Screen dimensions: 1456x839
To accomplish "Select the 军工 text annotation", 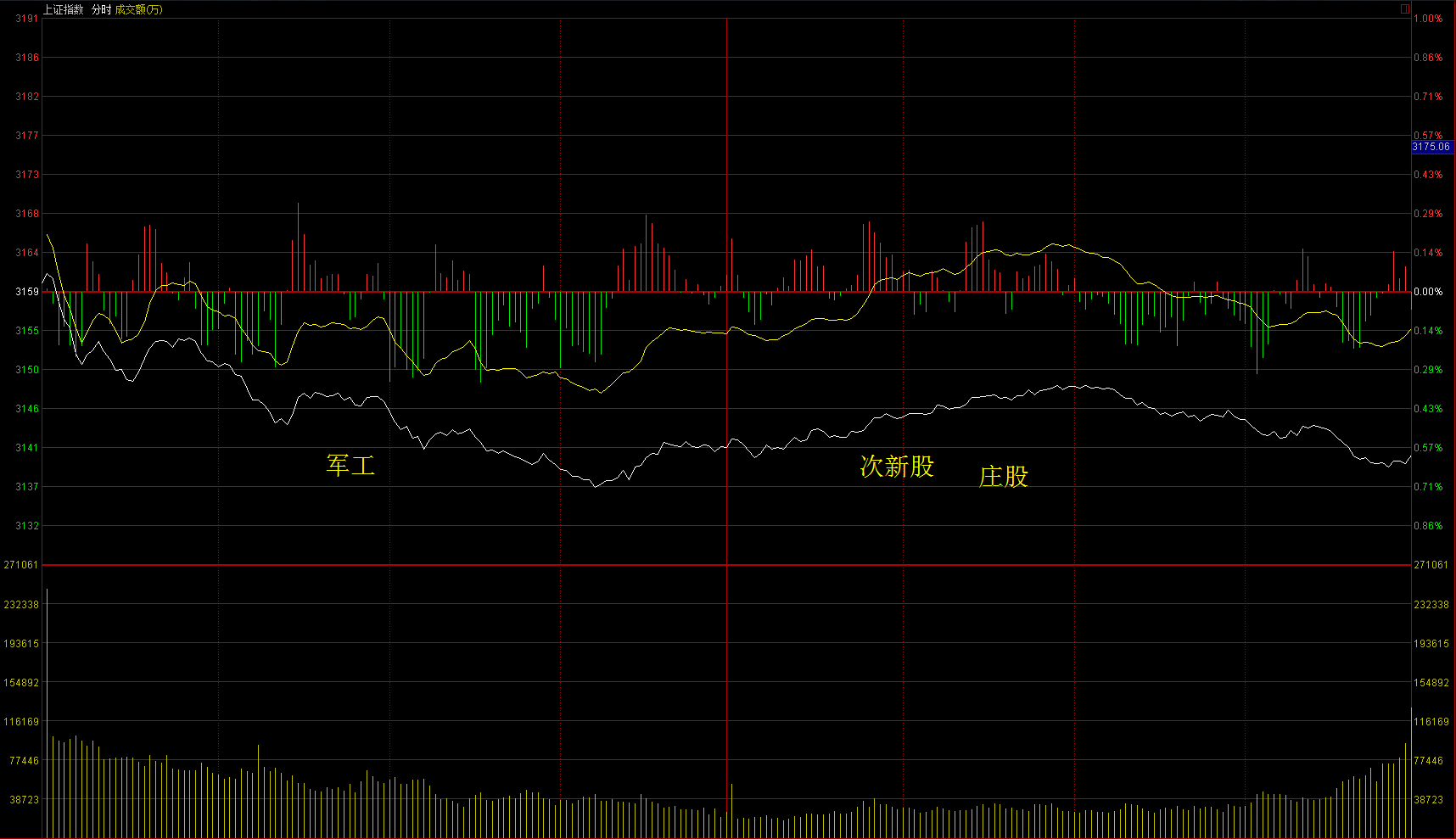I will (350, 465).
